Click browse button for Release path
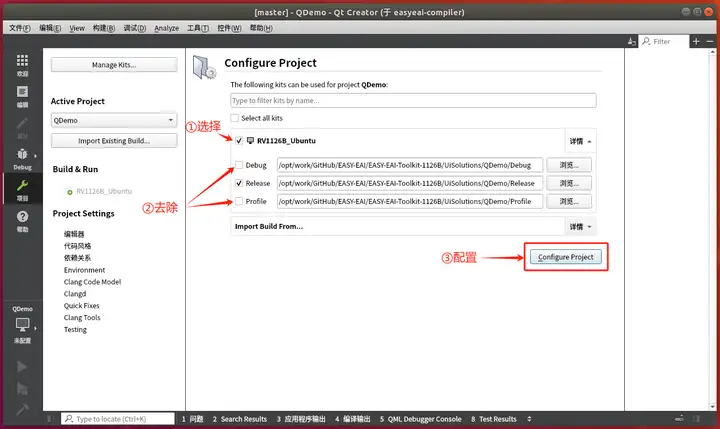The width and height of the screenshot is (720, 429). click(x=569, y=183)
